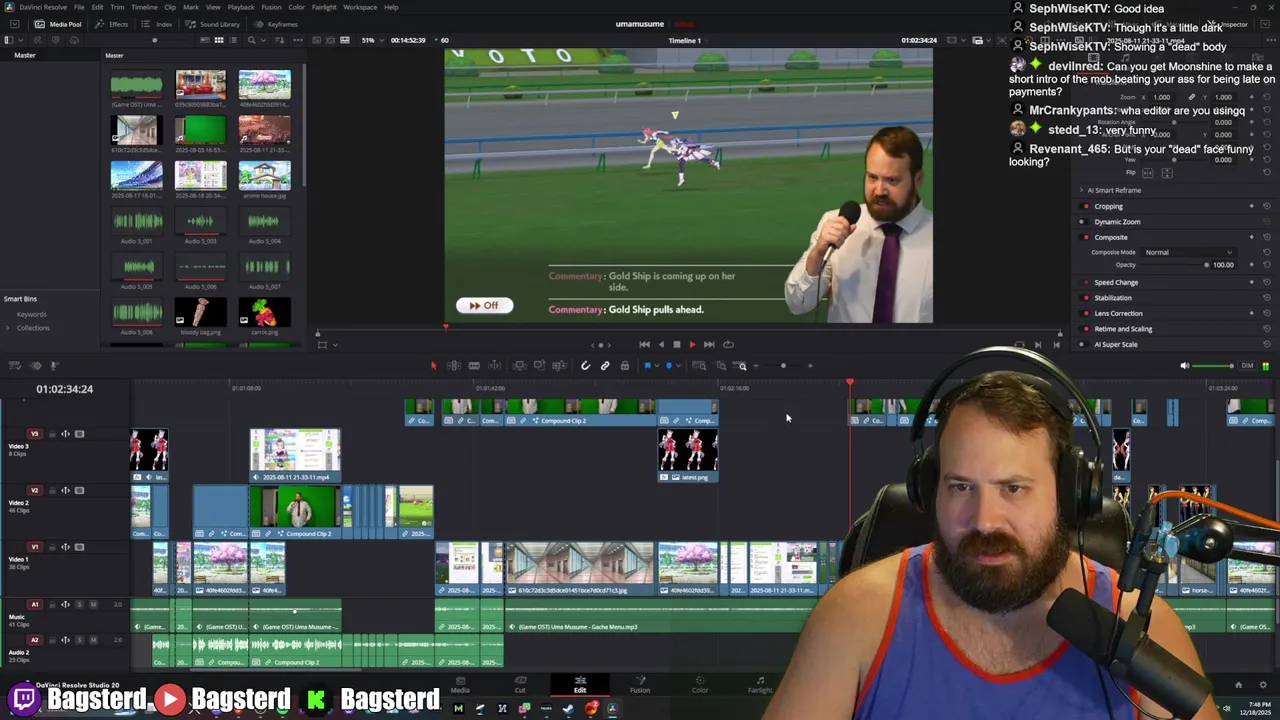1280x720 pixels.
Task: Switch media pool to thumbnail view
Action: coord(218,40)
